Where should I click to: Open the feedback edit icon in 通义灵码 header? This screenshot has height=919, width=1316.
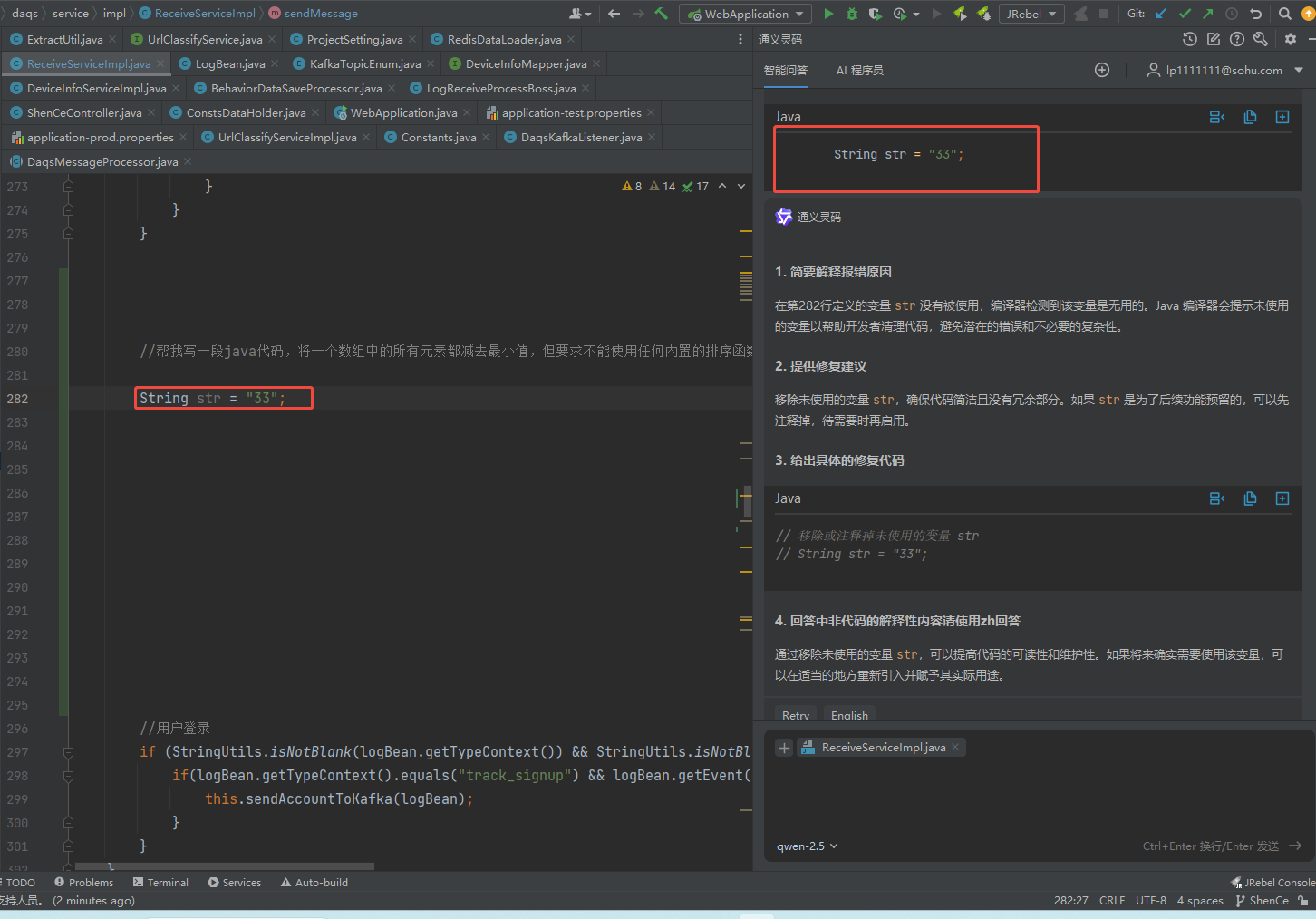coord(1214,39)
